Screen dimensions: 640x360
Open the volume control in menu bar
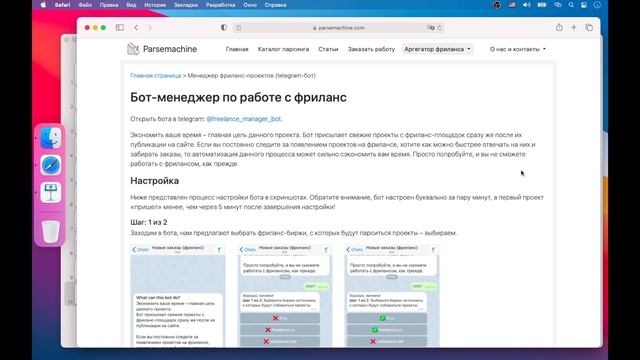coord(527,5)
